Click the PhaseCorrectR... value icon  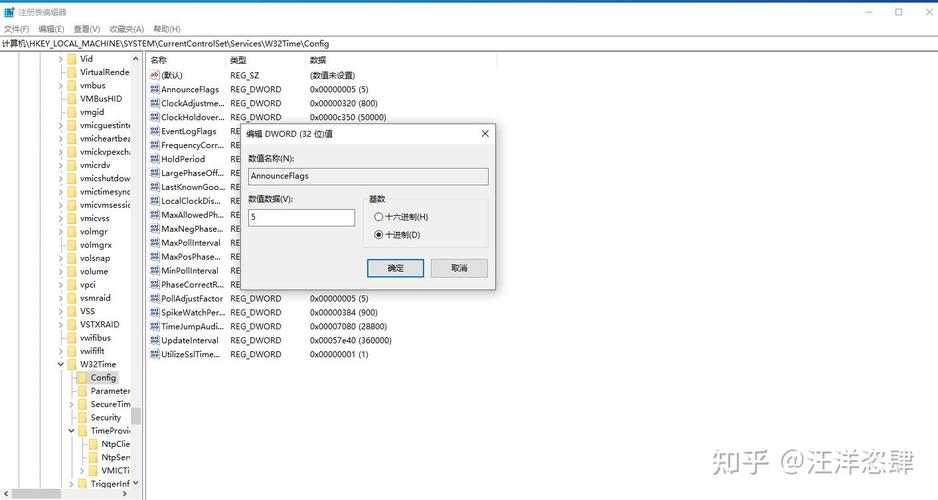click(154, 285)
